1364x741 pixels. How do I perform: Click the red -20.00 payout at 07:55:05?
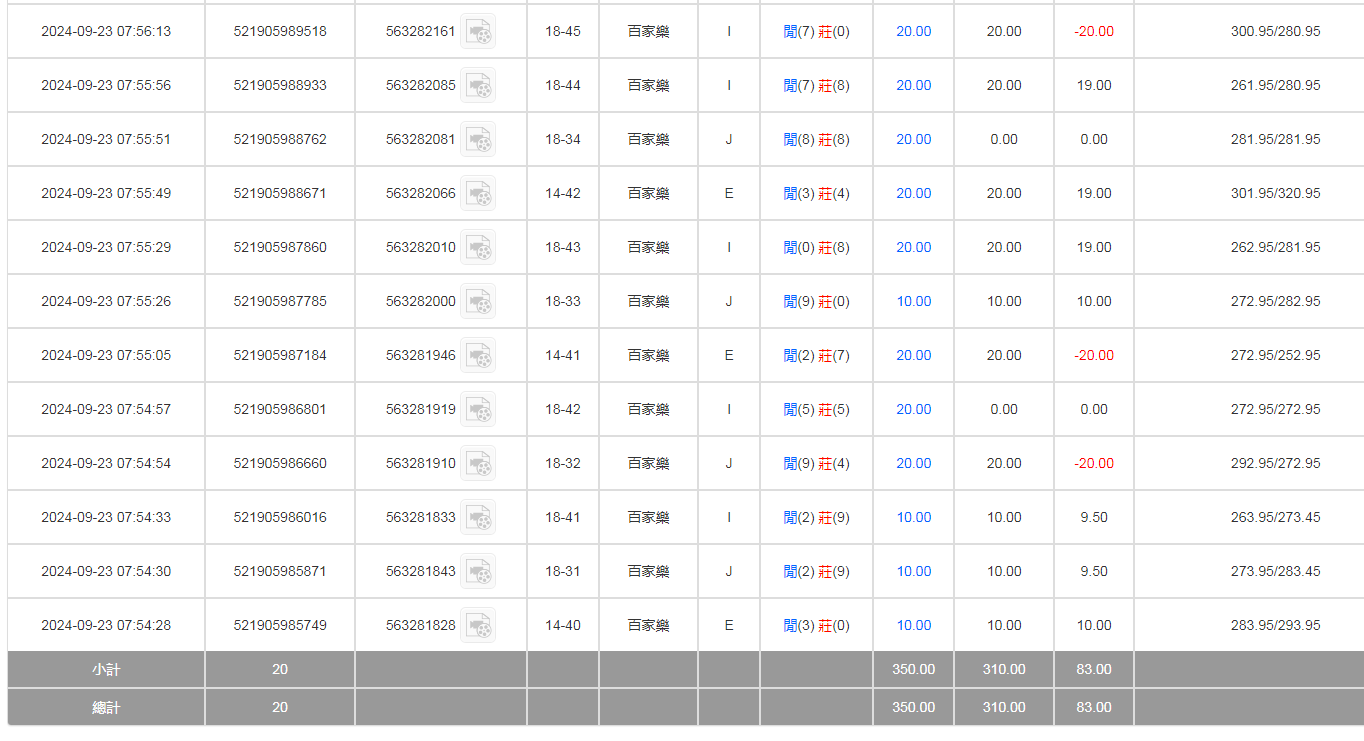point(1093,356)
